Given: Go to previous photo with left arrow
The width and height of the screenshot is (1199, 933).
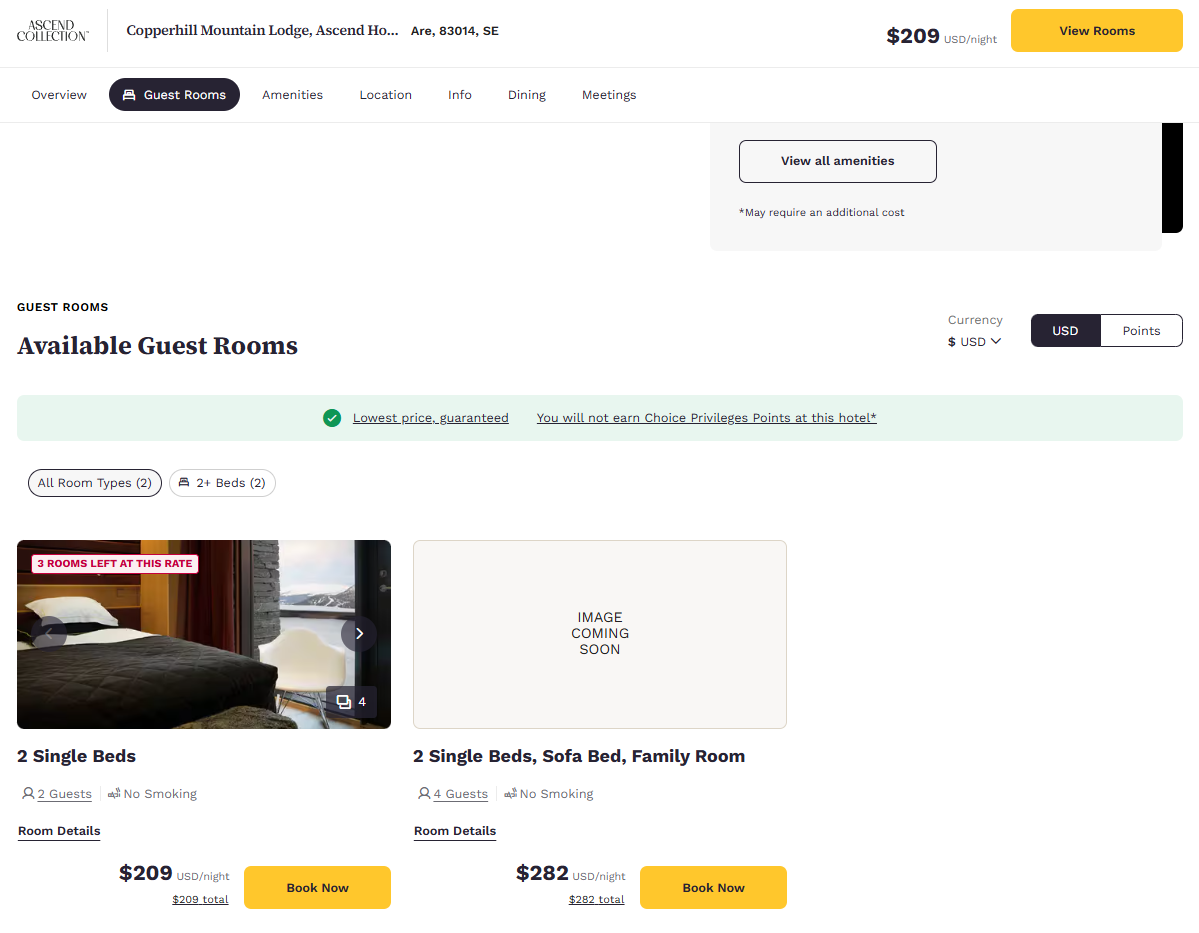Looking at the screenshot, I should pyautogui.click(x=49, y=634).
